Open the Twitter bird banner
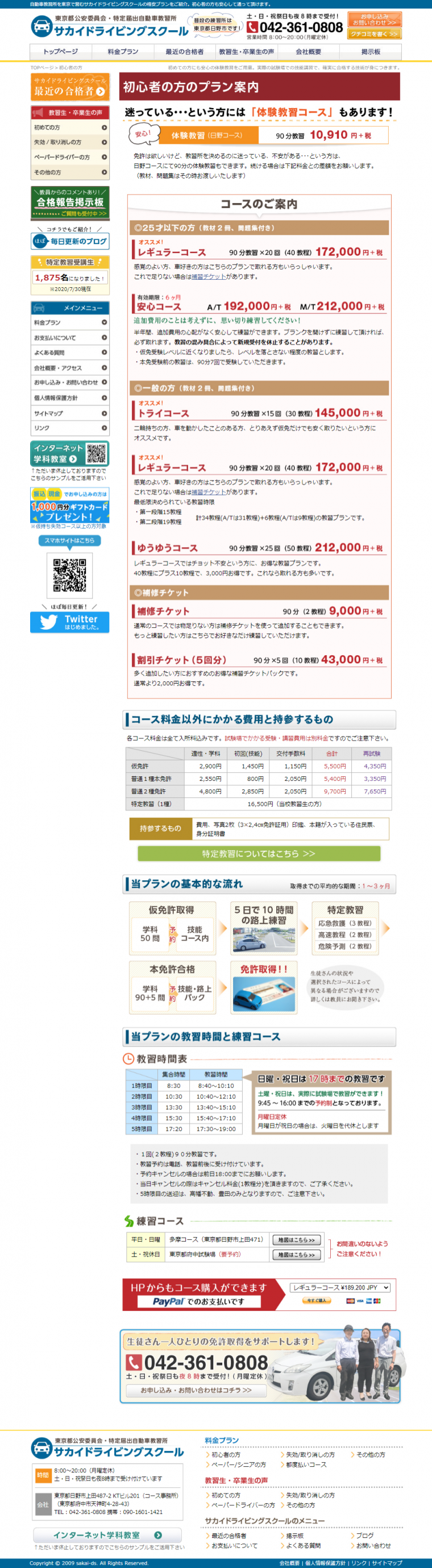Image resolution: width=432 pixels, height=1568 pixels. point(69,622)
